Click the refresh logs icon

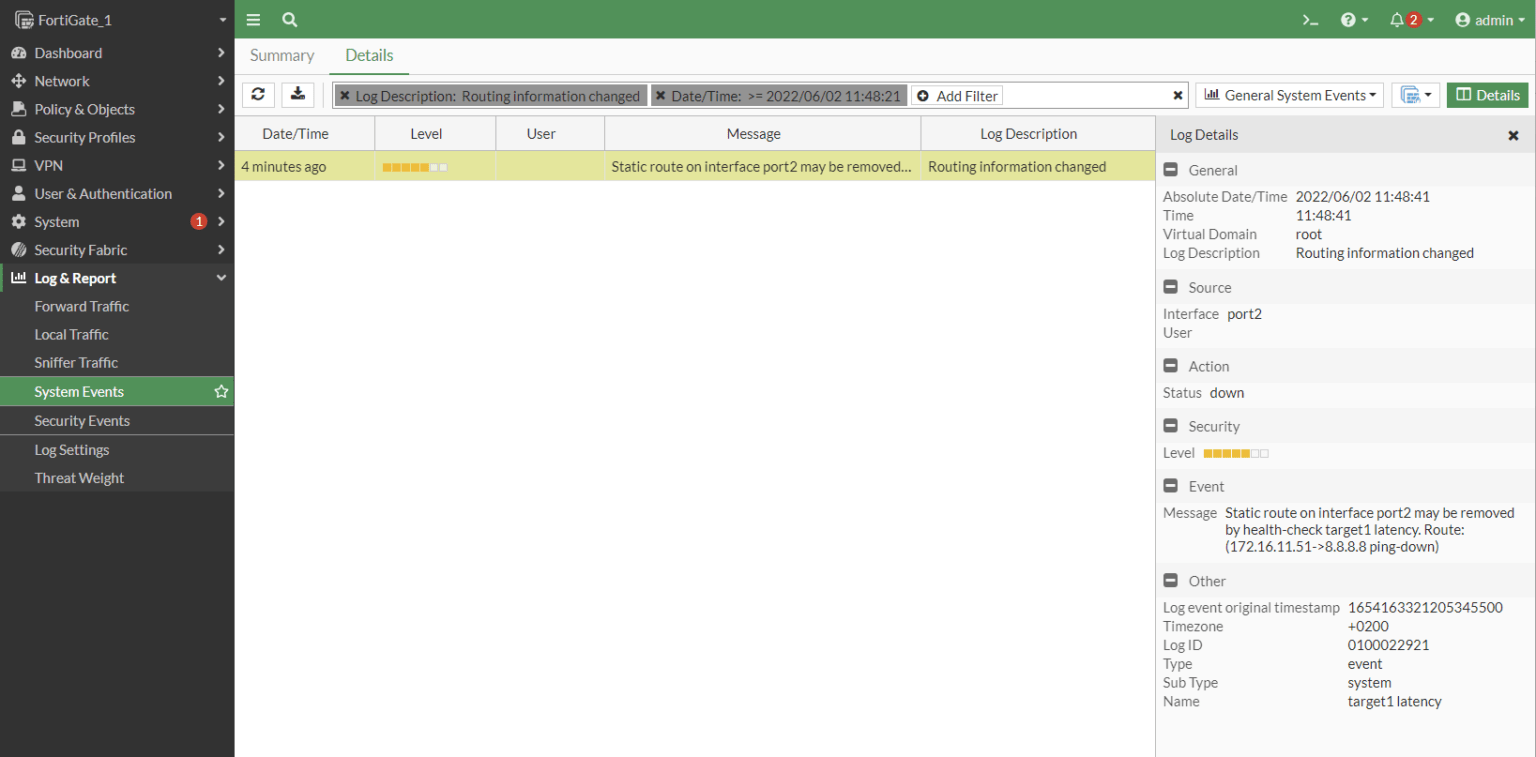[x=258, y=94]
